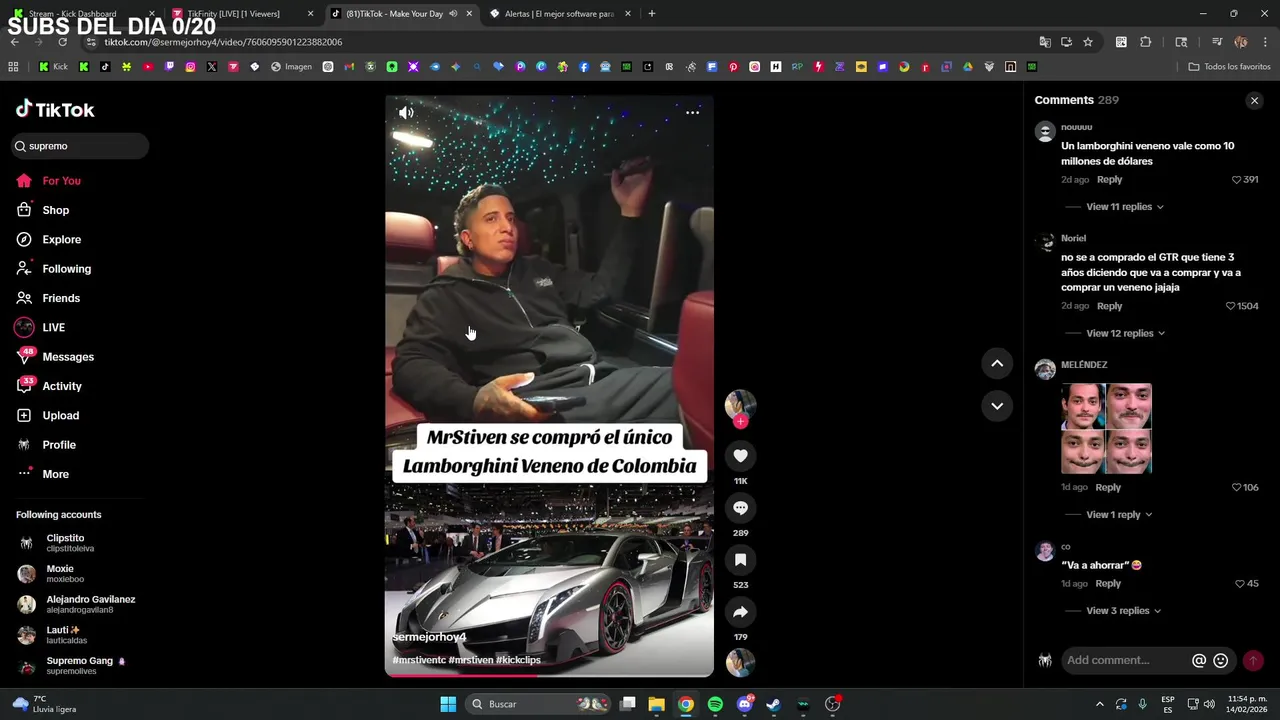Expand View 12 replies
1280x720 pixels.
click(1125, 333)
